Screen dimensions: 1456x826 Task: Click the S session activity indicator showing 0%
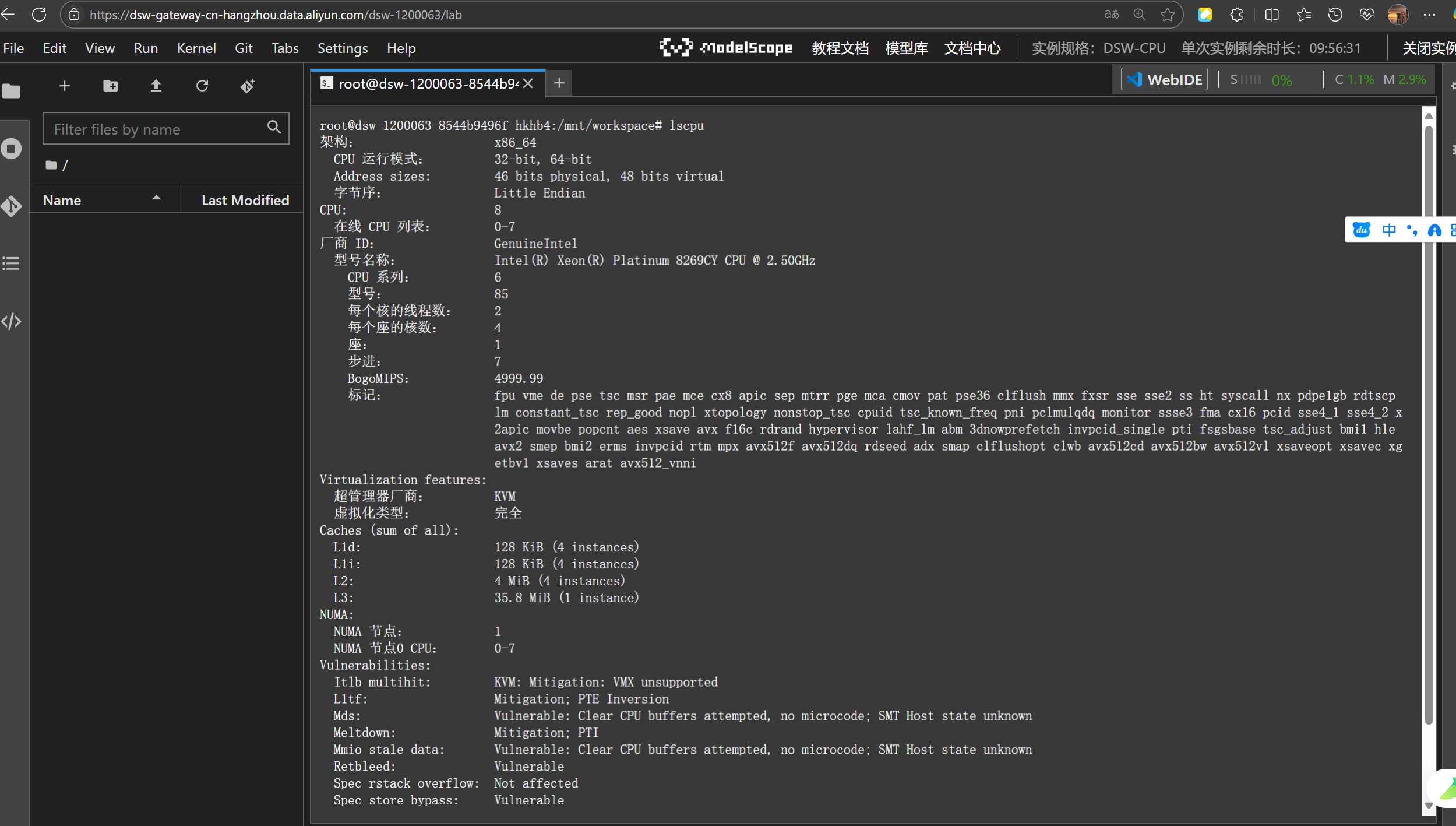pyautogui.click(x=1261, y=80)
